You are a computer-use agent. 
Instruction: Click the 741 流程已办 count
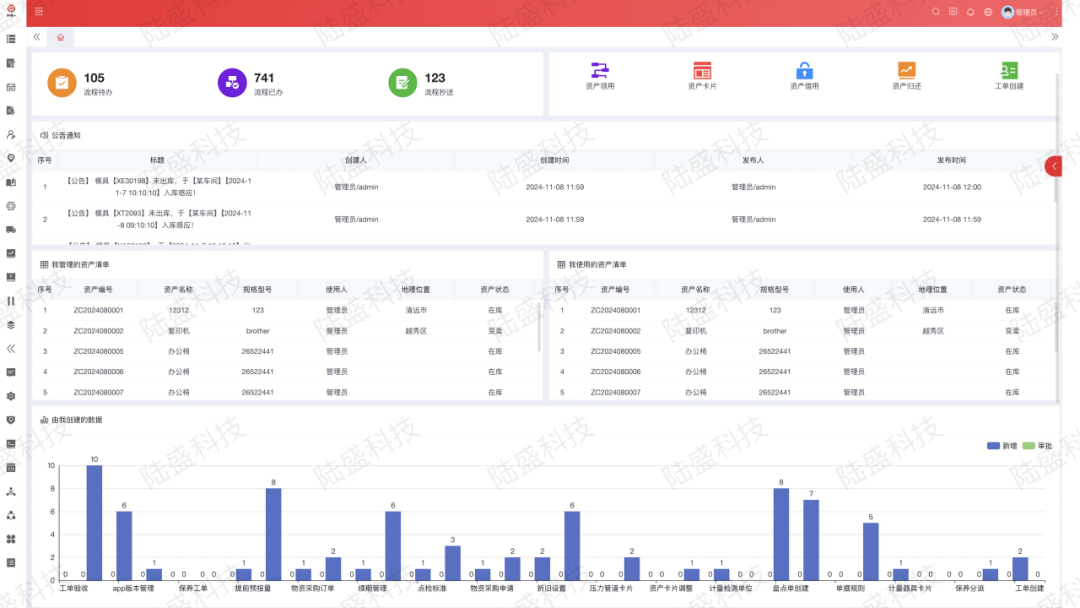coord(264,78)
